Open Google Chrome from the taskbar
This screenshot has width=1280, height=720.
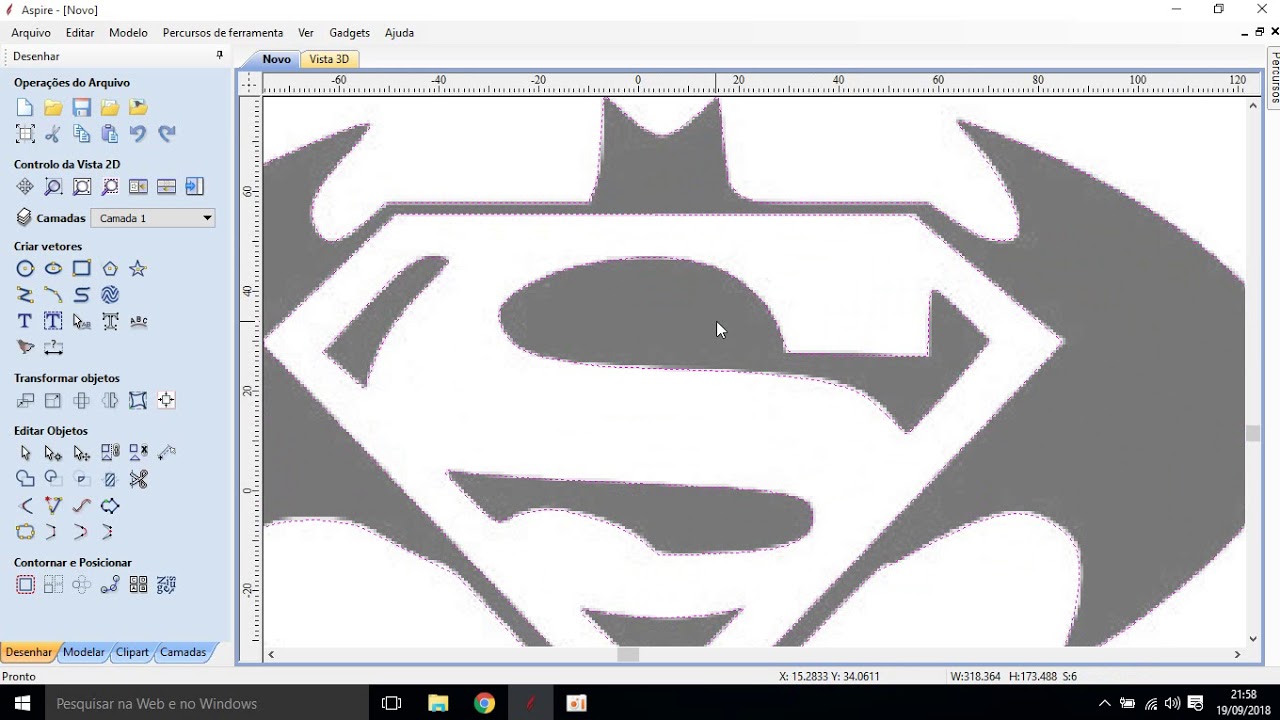pos(484,703)
